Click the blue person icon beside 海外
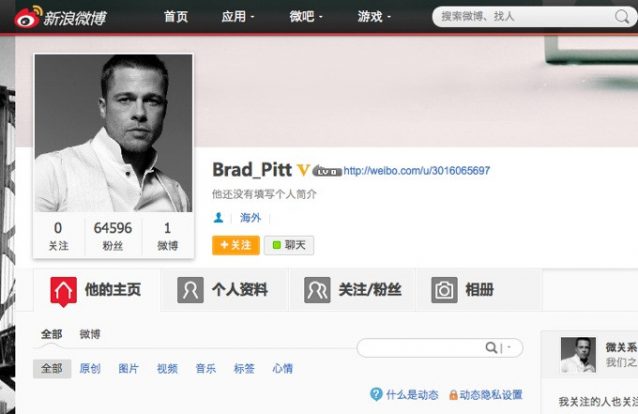Image resolution: width=638 pixels, height=414 pixels. pyautogui.click(x=218, y=218)
